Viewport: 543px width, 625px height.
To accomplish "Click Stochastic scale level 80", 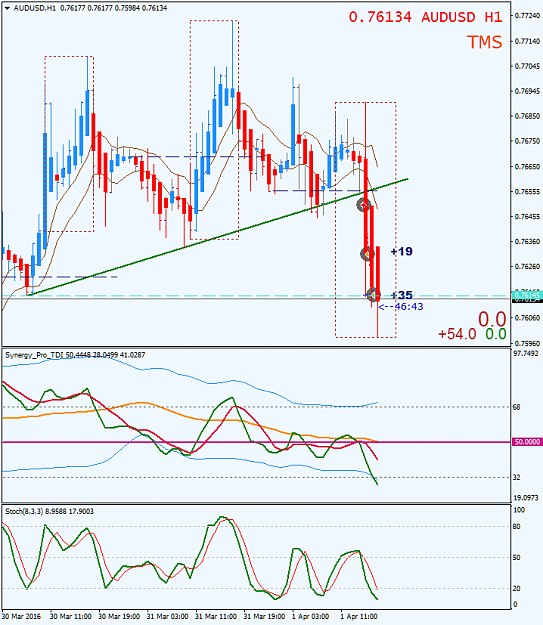I will tap(517, 527).
